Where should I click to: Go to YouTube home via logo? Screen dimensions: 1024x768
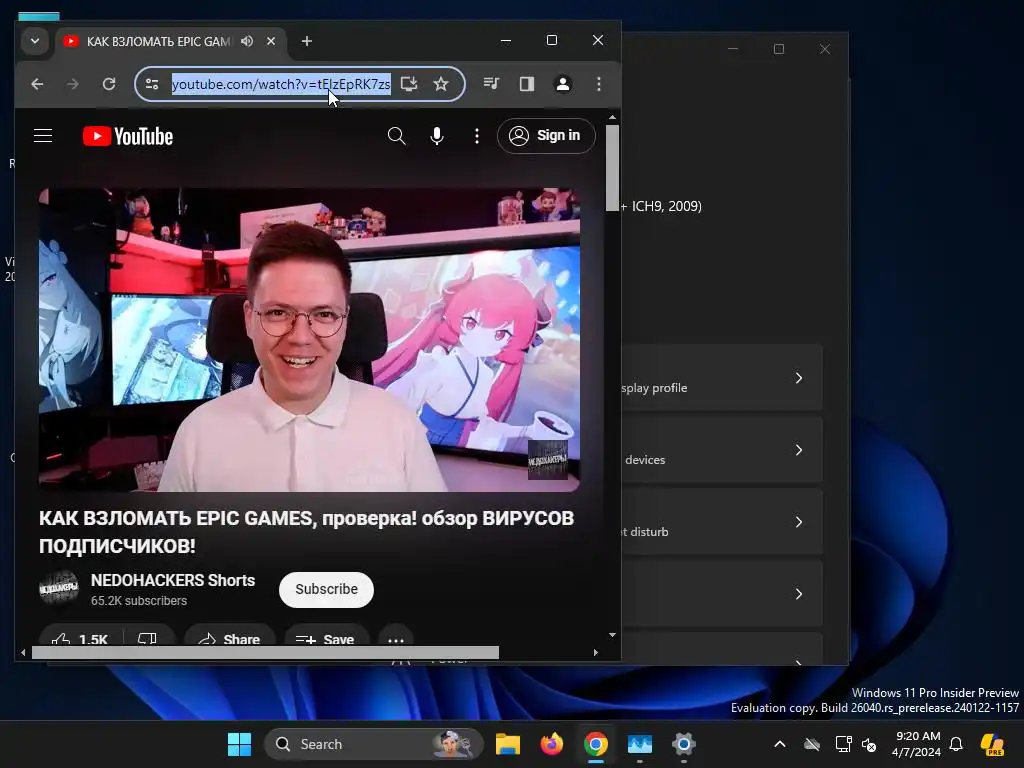tap(128, 136)
